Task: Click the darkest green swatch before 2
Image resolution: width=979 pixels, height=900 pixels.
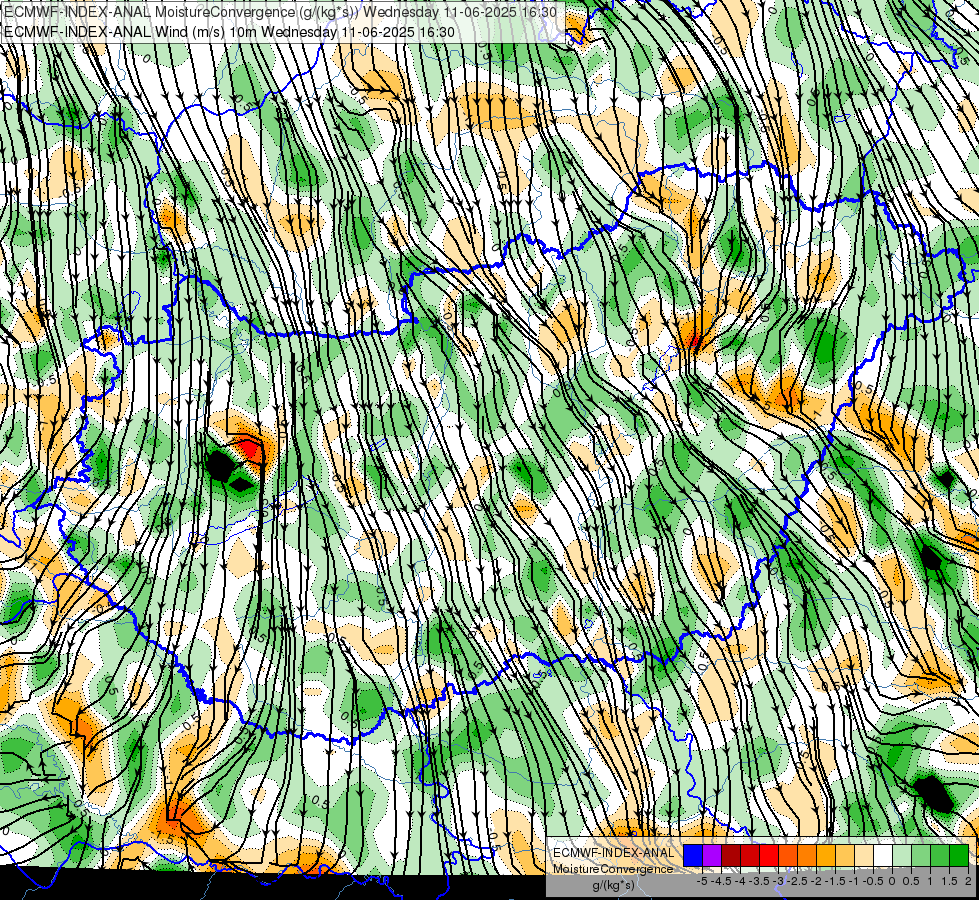Action: (959, 855)
